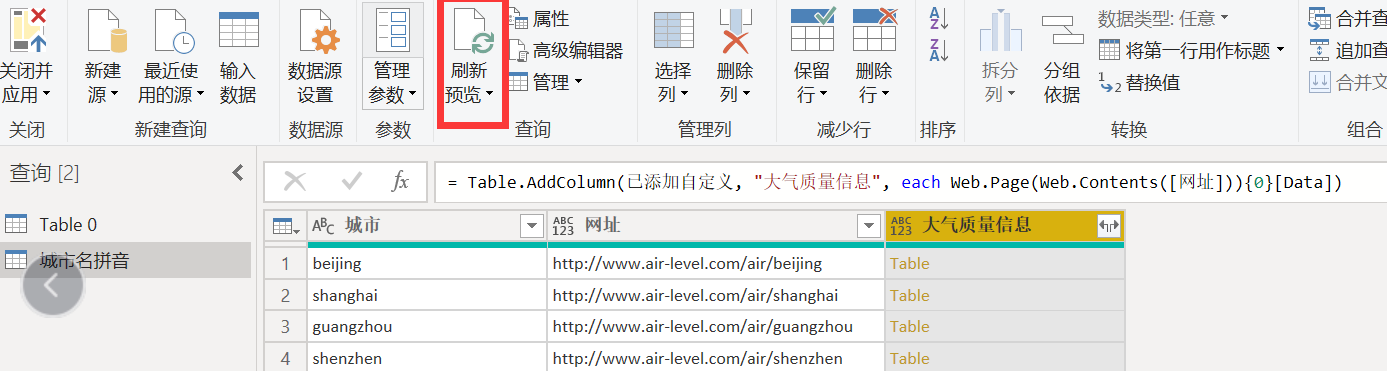Click the http://www.air-level.com/air/beijing URL cell

[716, 264]
